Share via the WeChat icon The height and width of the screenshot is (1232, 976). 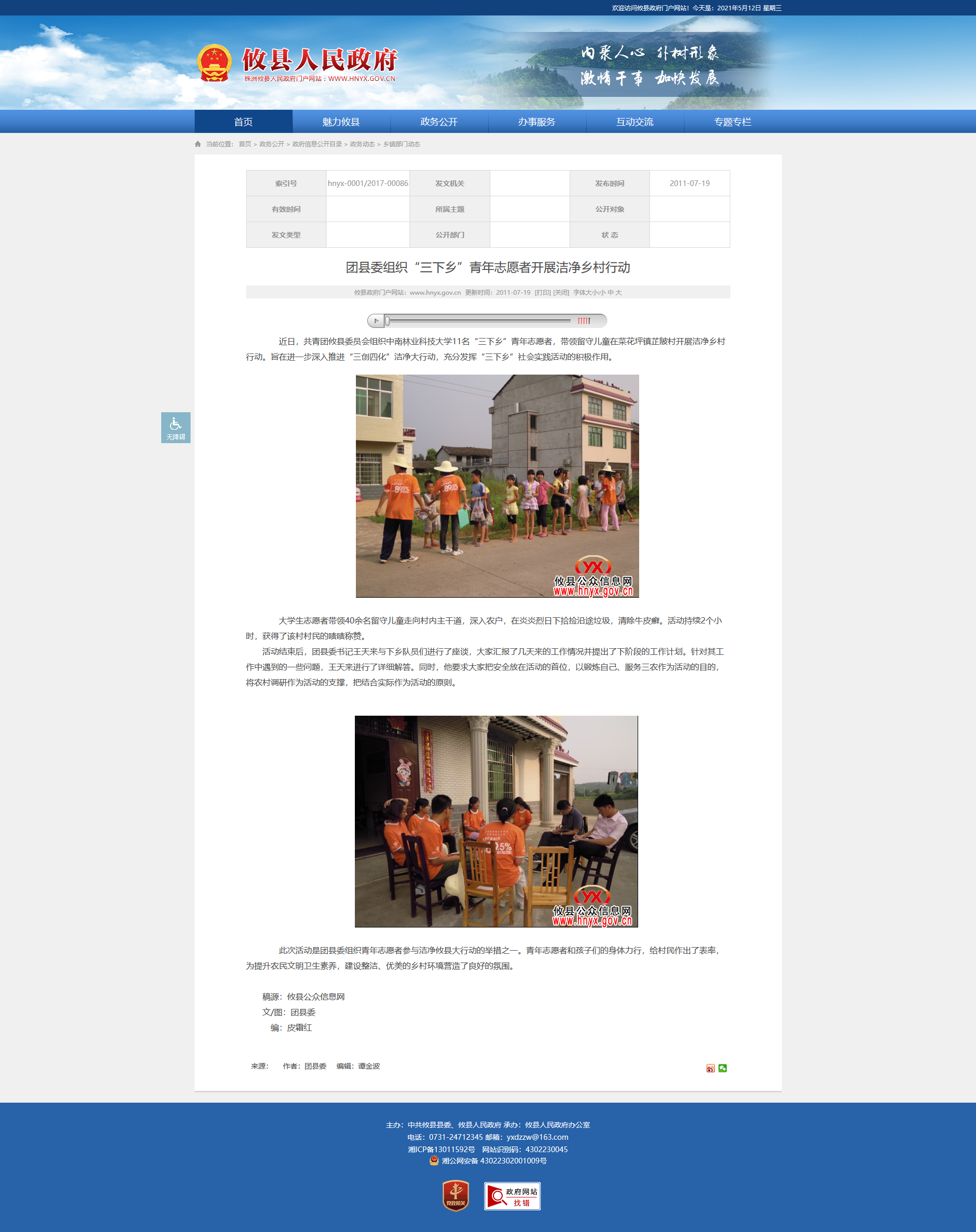(722, 1068)
